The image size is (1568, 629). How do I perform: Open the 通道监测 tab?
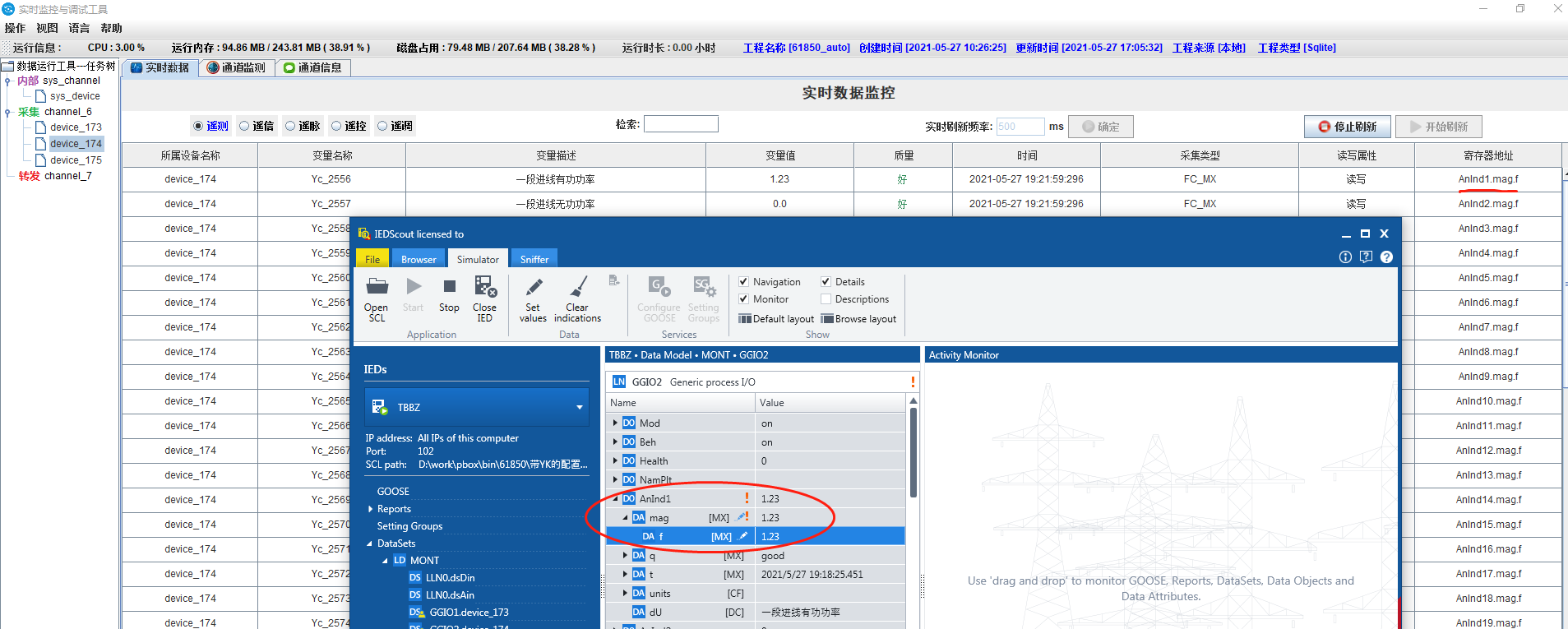pos(237,67)
